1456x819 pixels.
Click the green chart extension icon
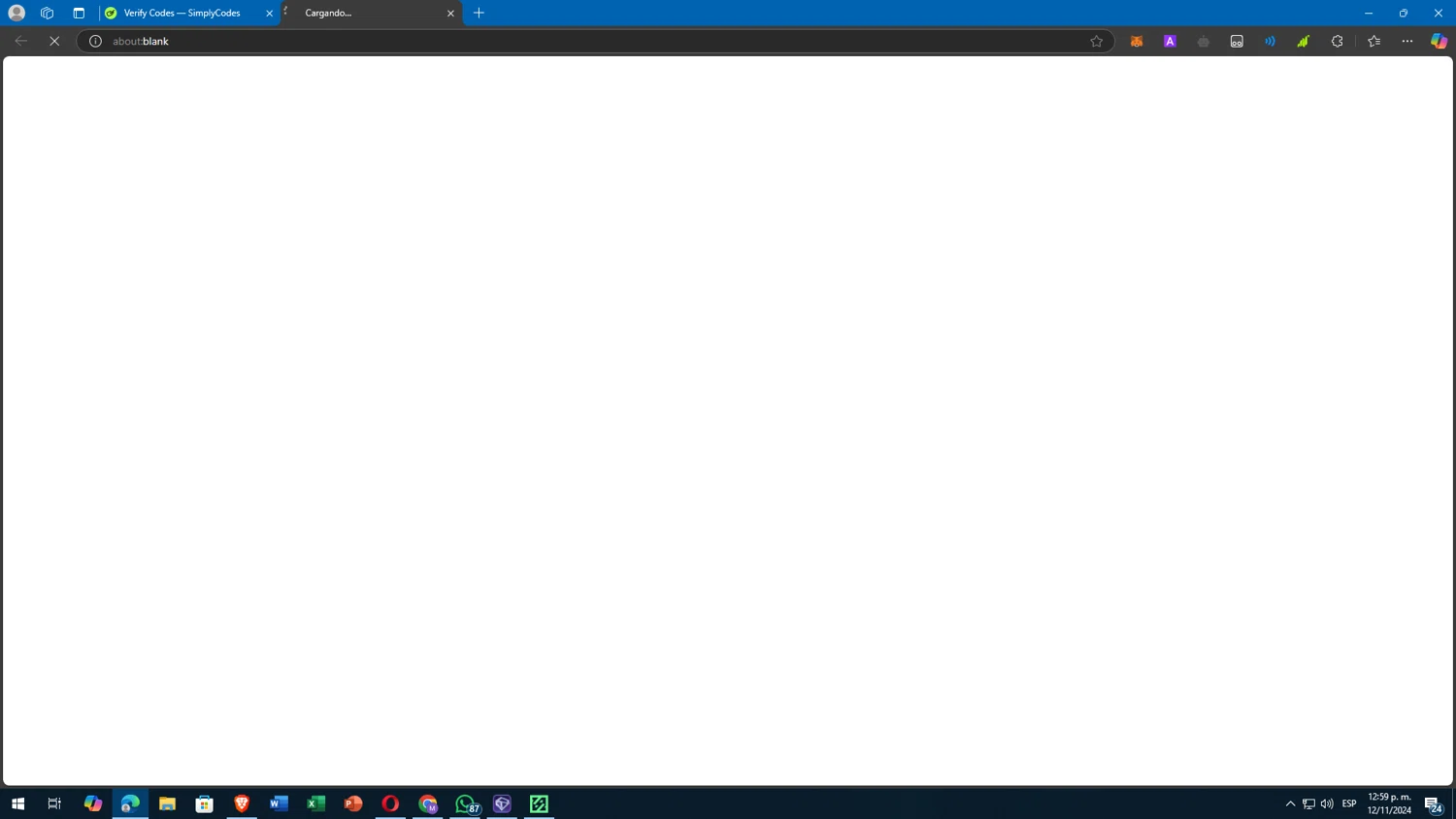pos(1303,42)
